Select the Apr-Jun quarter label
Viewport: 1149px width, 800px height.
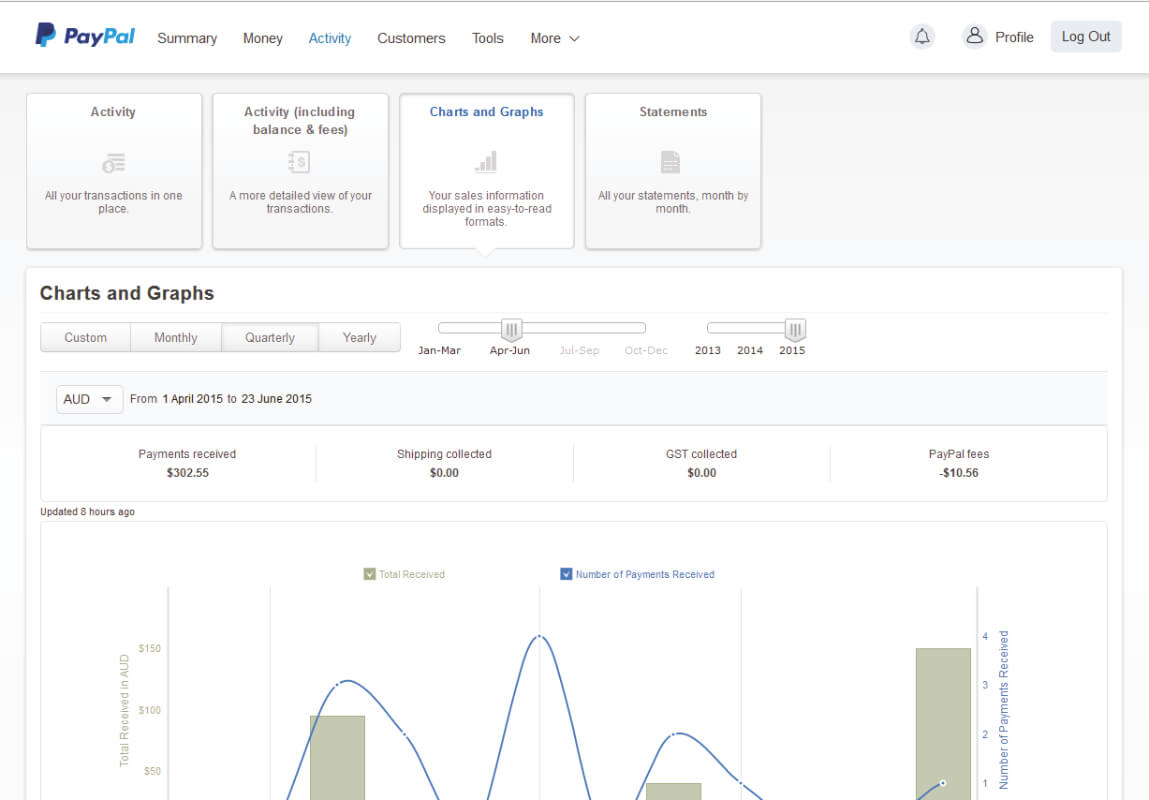509,351
